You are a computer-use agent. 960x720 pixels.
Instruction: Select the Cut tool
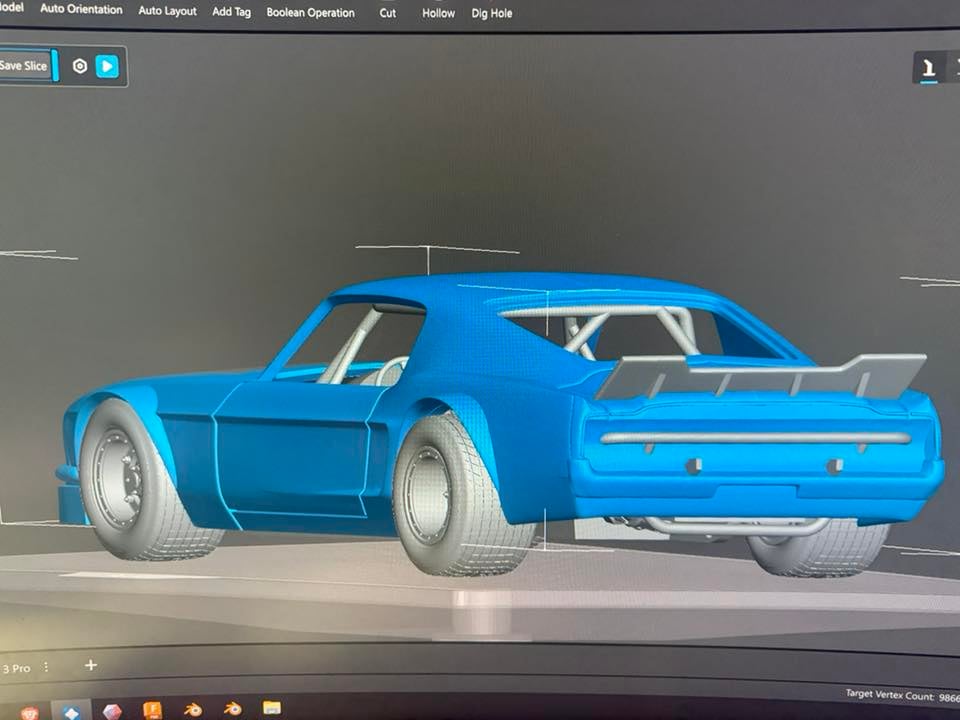coord(387,13)
